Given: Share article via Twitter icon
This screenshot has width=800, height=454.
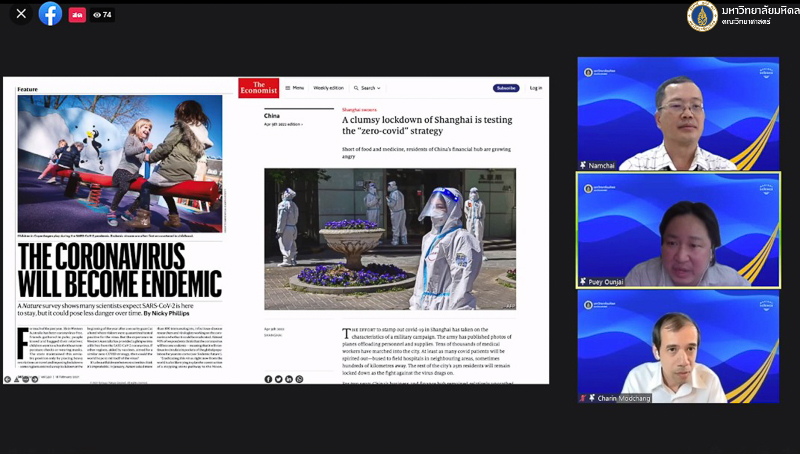Looking at the screenshot, I should pyautogui.click(x=278, y=379).
